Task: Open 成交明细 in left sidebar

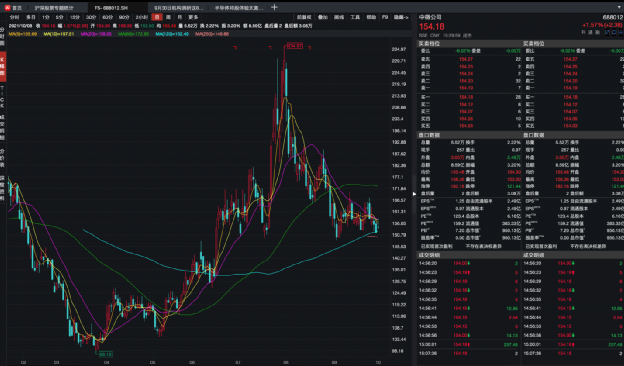Action: [2, 127]
